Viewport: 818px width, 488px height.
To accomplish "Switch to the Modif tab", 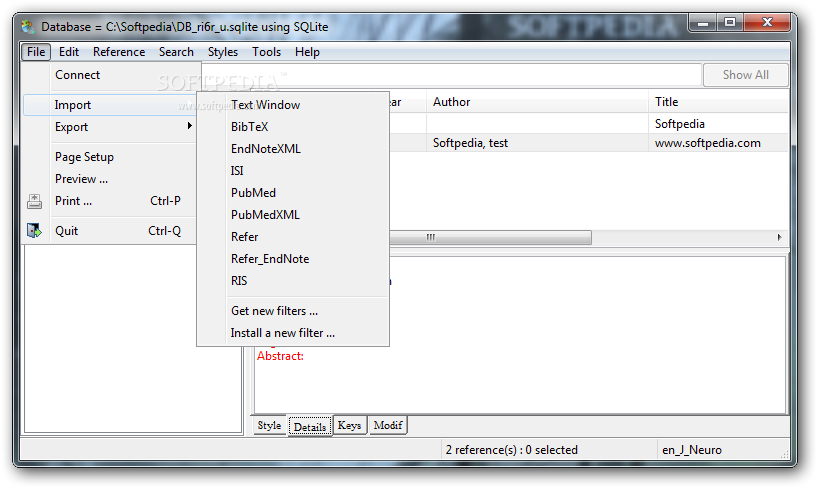I will click(x=388, y=425).
